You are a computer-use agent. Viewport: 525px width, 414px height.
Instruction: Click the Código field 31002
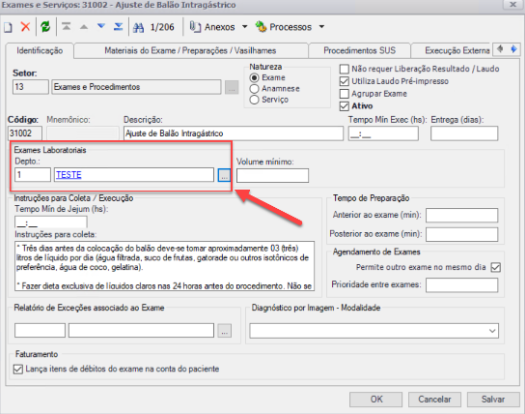click(x=25, y=133)
